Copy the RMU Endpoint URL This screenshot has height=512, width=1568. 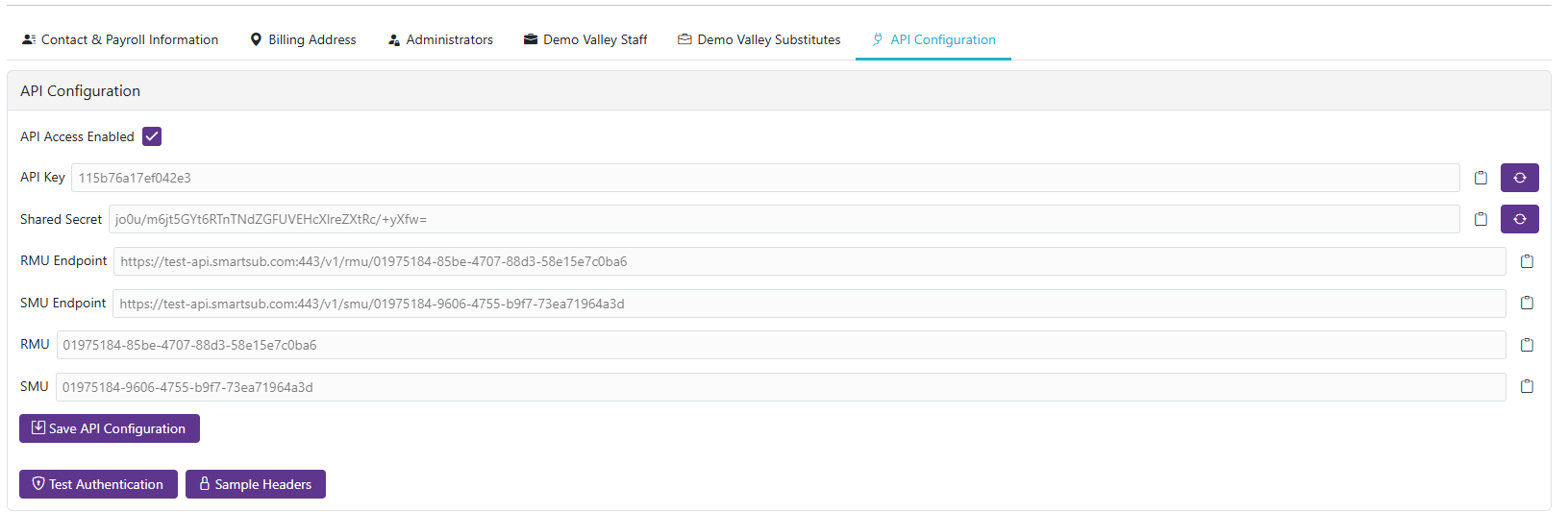[x=1527, y=261]
